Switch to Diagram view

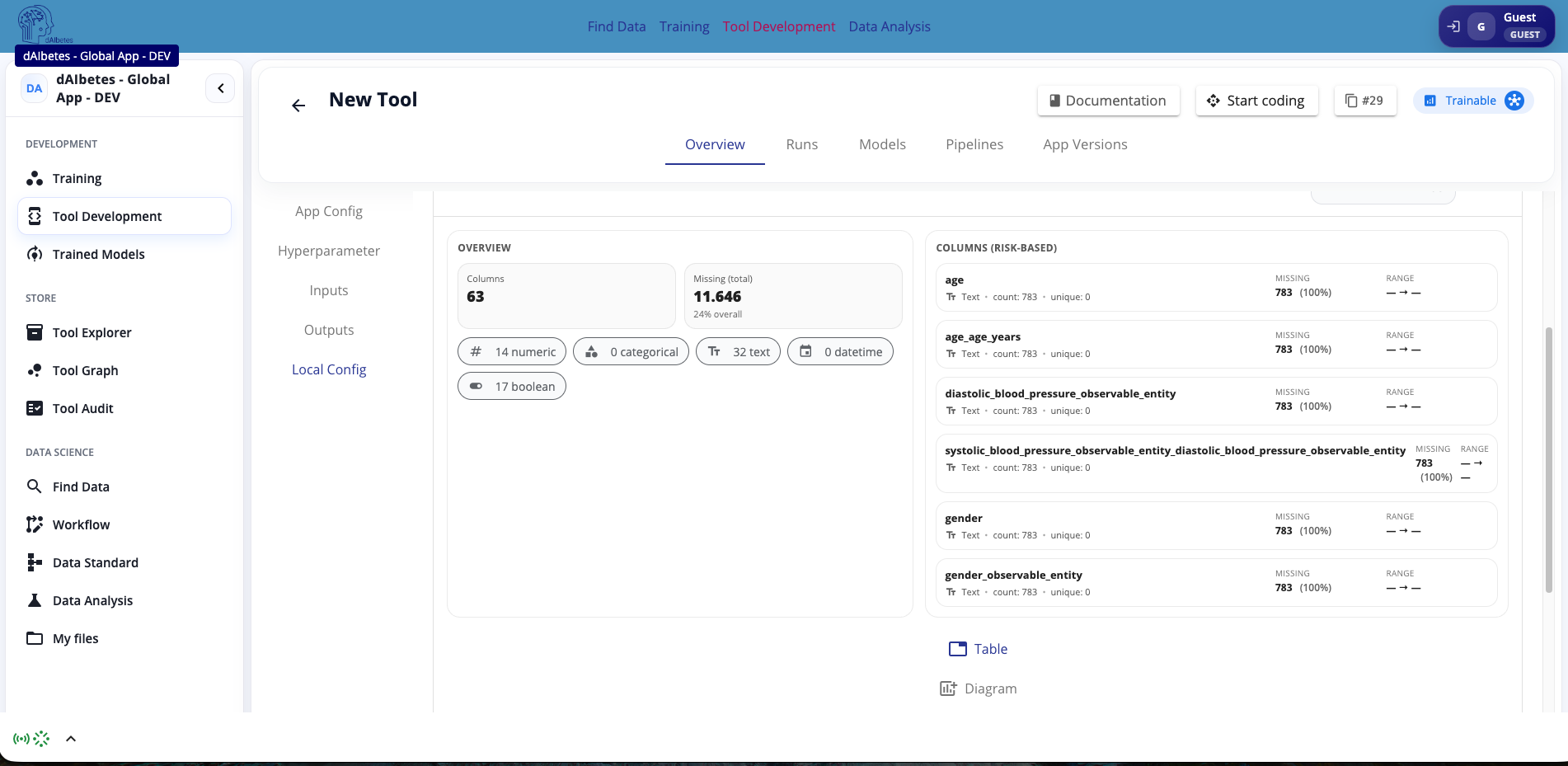[979, 688]
